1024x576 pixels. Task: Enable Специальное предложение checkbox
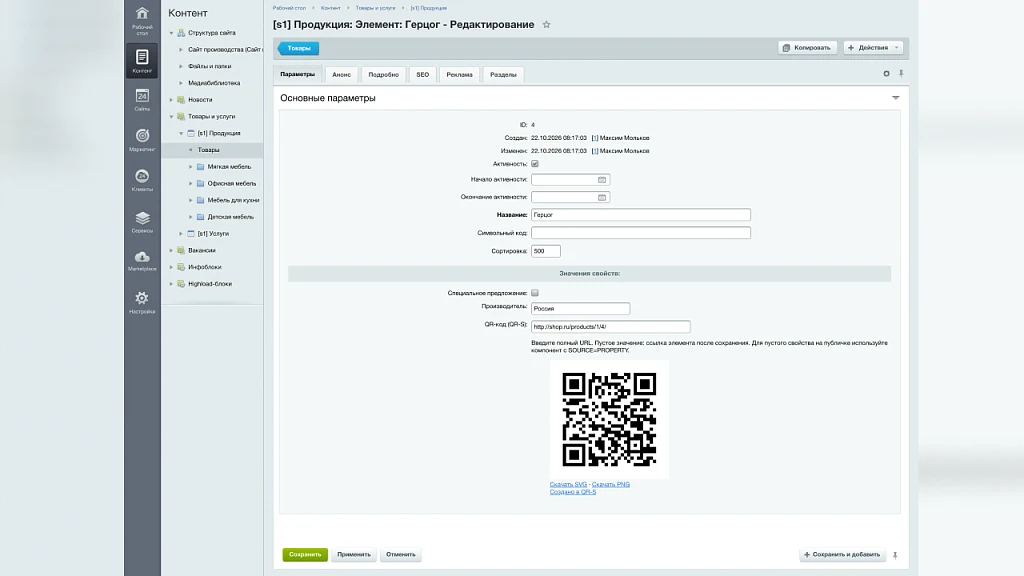pos(535,293)
